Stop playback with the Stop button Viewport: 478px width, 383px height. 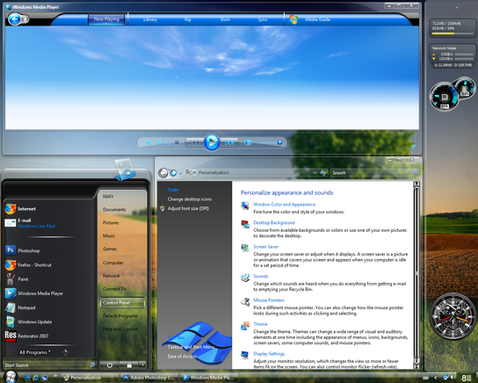(x=177, y=143)
